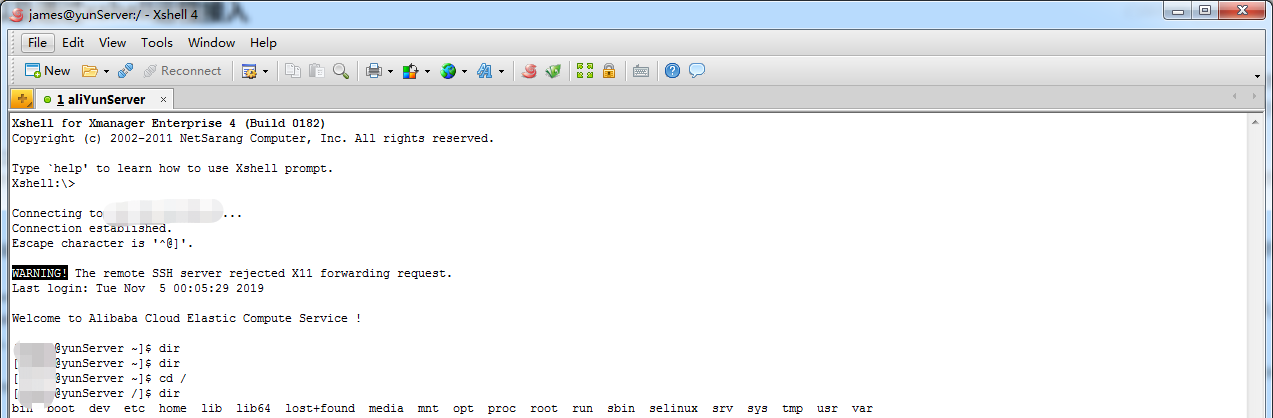This screenshot has height=418, width=1273.
Task: Open the Edit menu
Action: coord(73,43)
